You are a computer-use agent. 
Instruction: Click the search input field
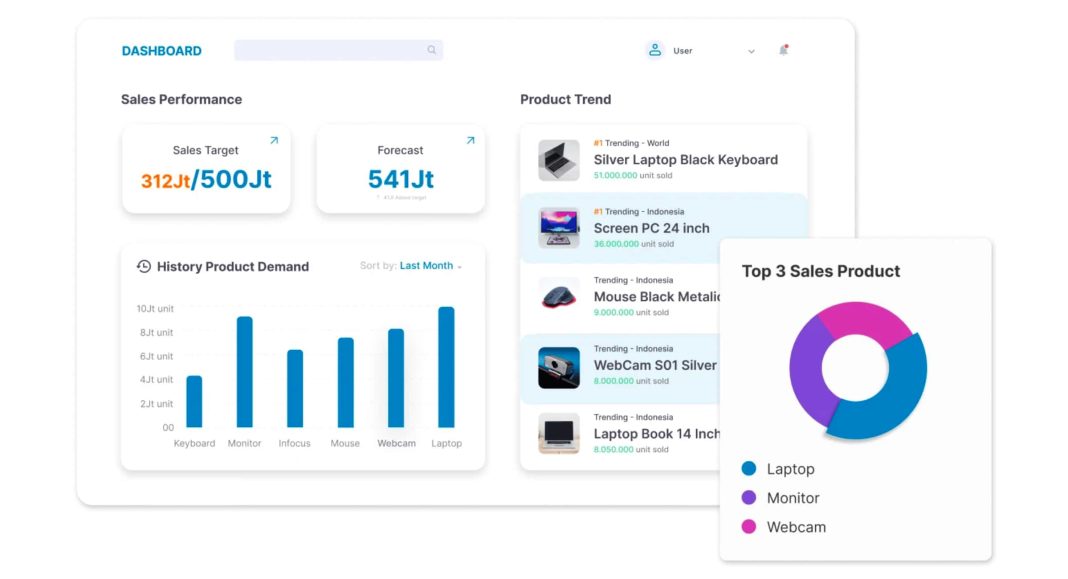coord(330,50)
